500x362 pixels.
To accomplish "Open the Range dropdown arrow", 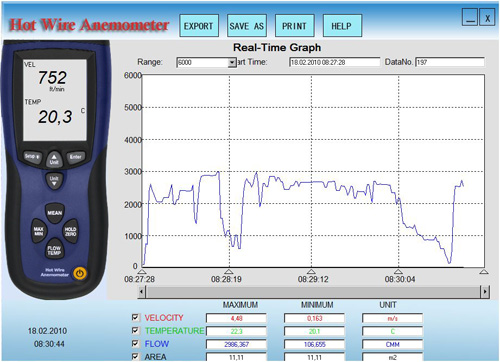I will pos(232,62).
